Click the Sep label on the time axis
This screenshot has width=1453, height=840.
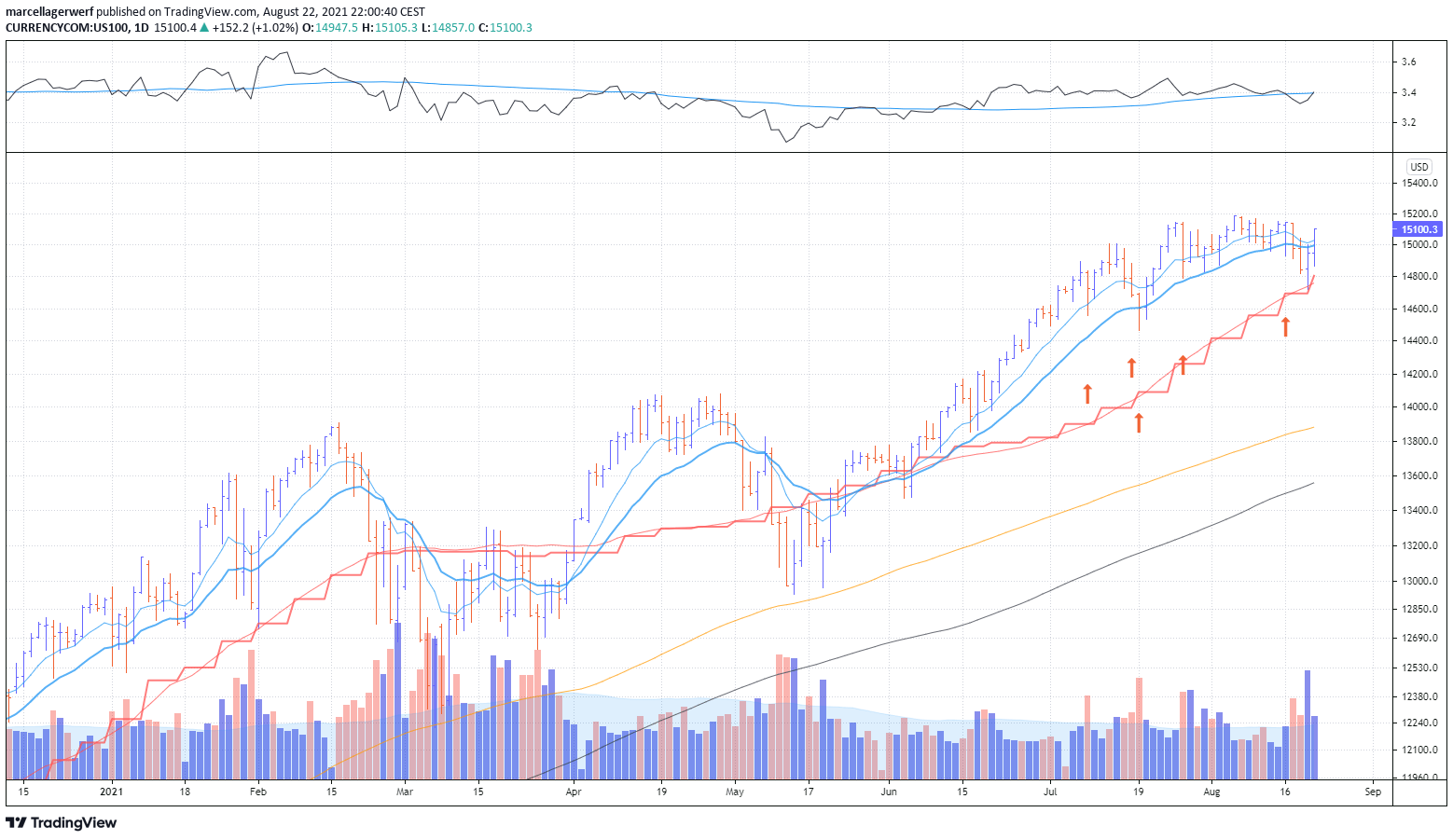click(1372, 792)
